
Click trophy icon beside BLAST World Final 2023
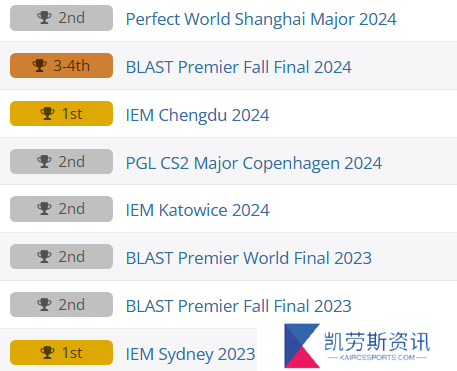pos(44,256)
